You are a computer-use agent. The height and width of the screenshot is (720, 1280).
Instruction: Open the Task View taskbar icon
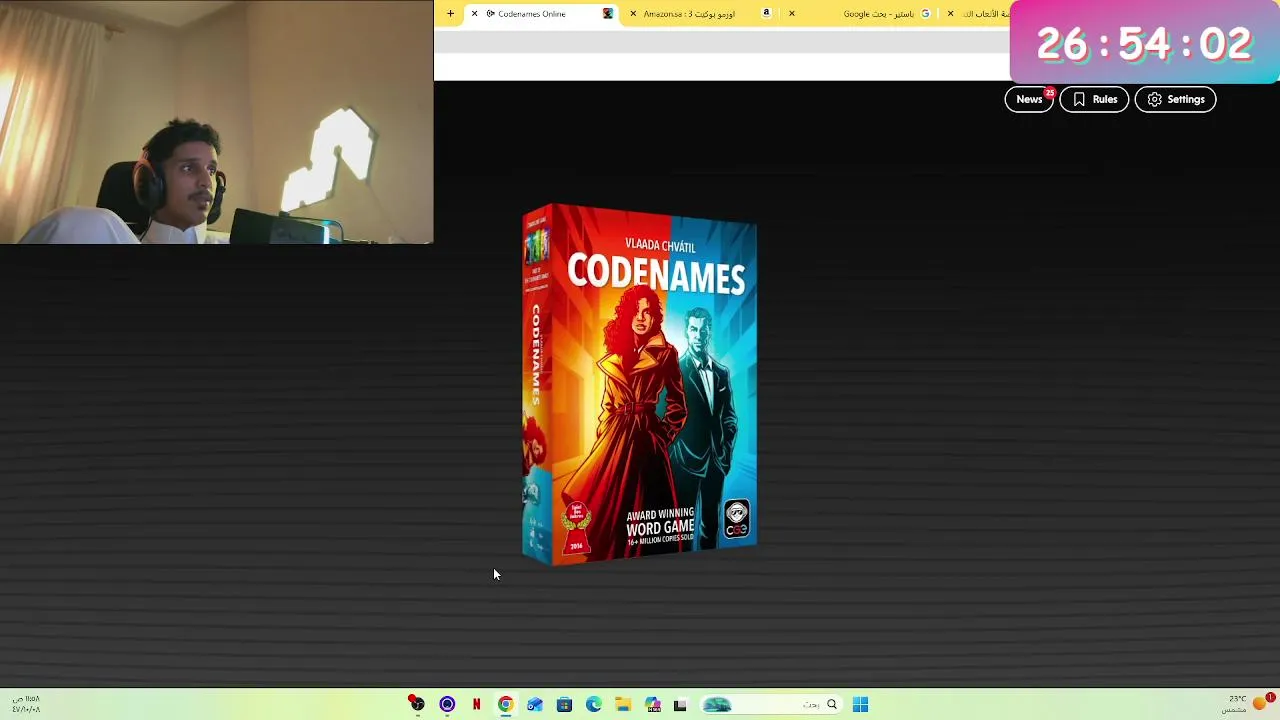tap(681, 704)
